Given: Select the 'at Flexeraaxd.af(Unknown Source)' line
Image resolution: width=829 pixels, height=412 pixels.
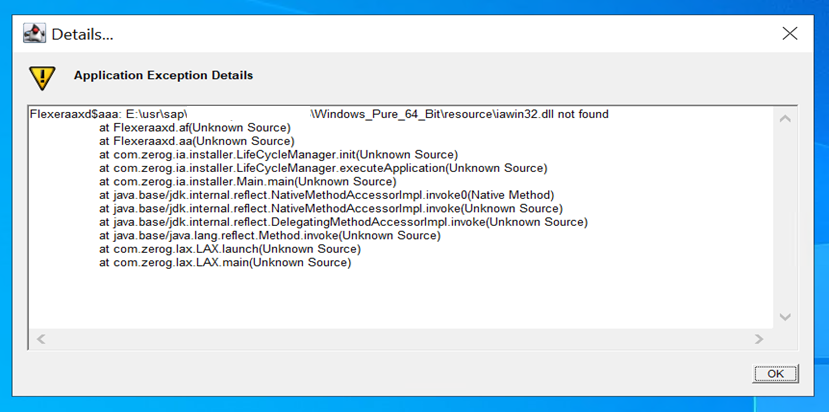Looking at the screenshot, I should tap(195, 127).
